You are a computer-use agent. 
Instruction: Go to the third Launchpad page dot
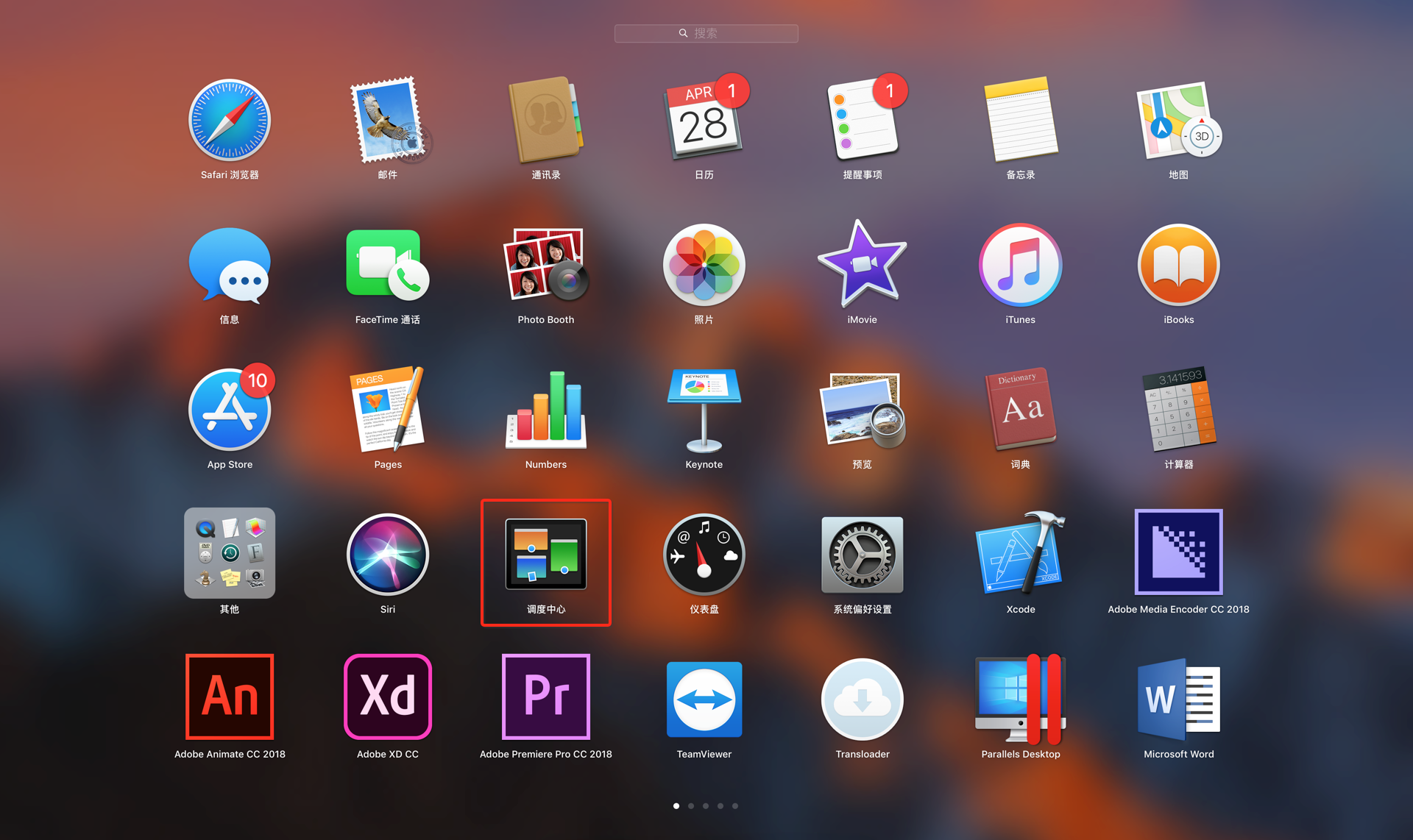(706, 806)
